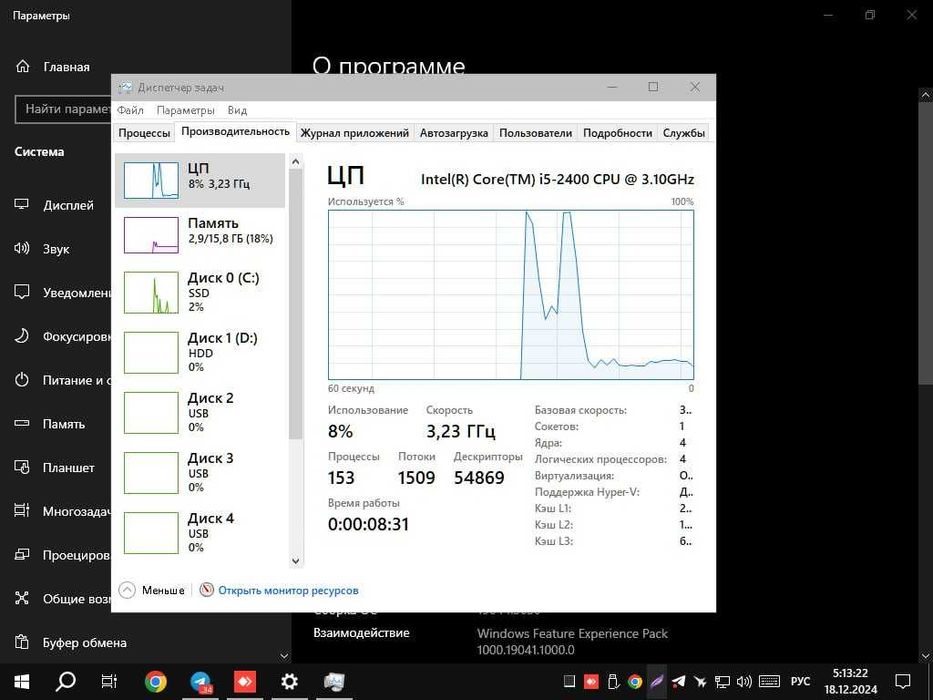
Task: Click the device list scrollbar thumb
Action: click(x=296, y=304)
